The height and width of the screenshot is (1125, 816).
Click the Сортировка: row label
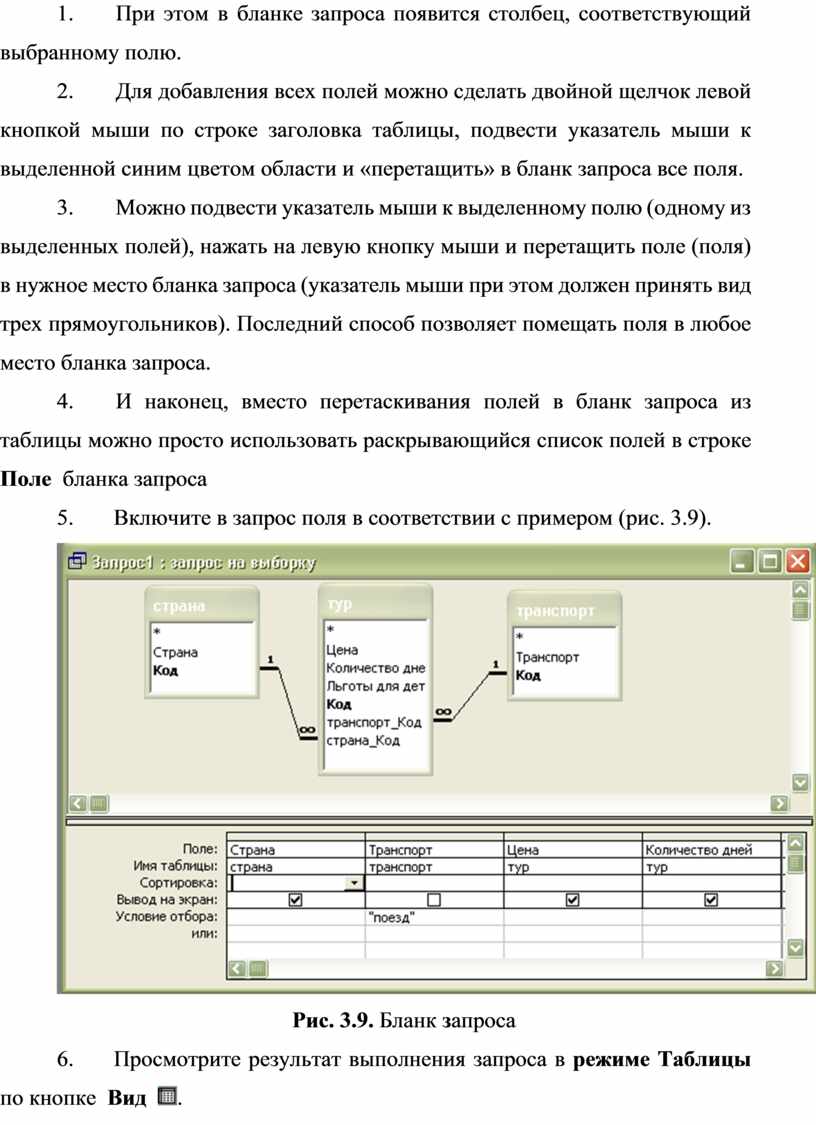tap(179, 882)
